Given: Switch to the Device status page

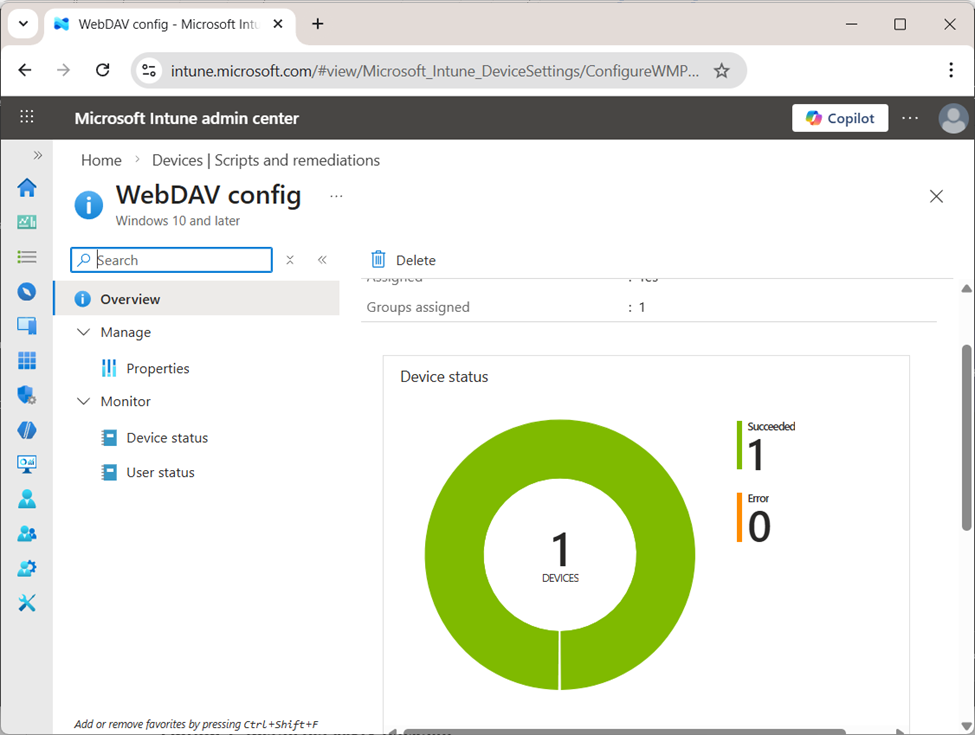Looking at the screenshot, I should pyautogui.click(x=165, y=437).
